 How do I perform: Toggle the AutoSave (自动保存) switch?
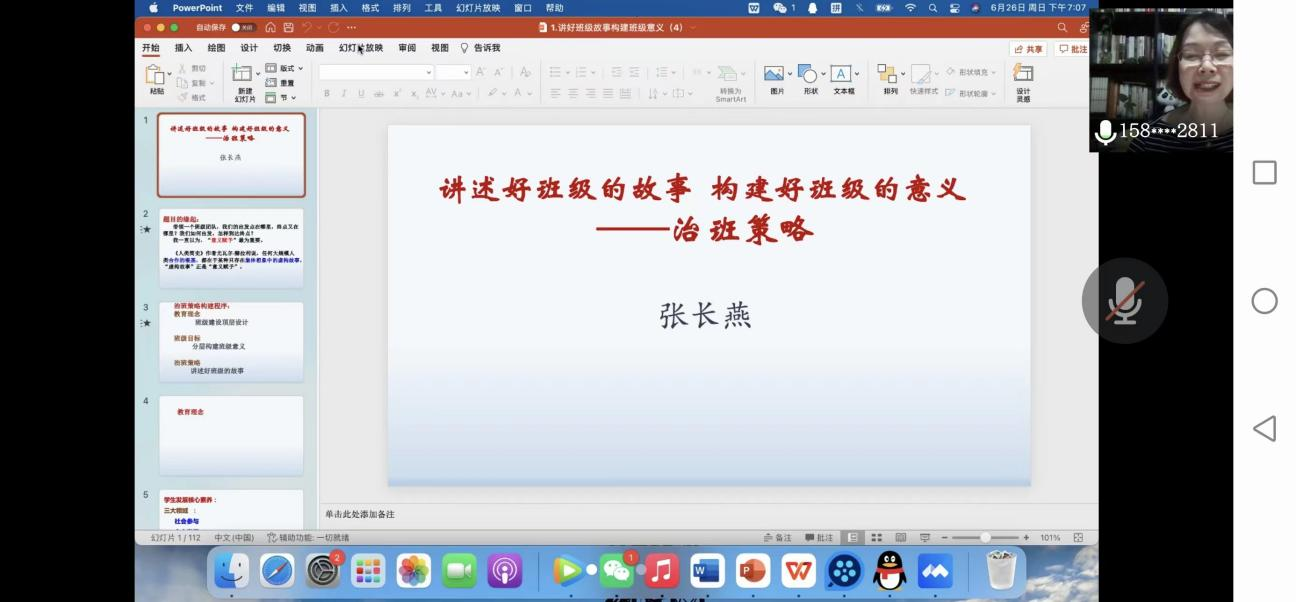[x=243, y=27]
